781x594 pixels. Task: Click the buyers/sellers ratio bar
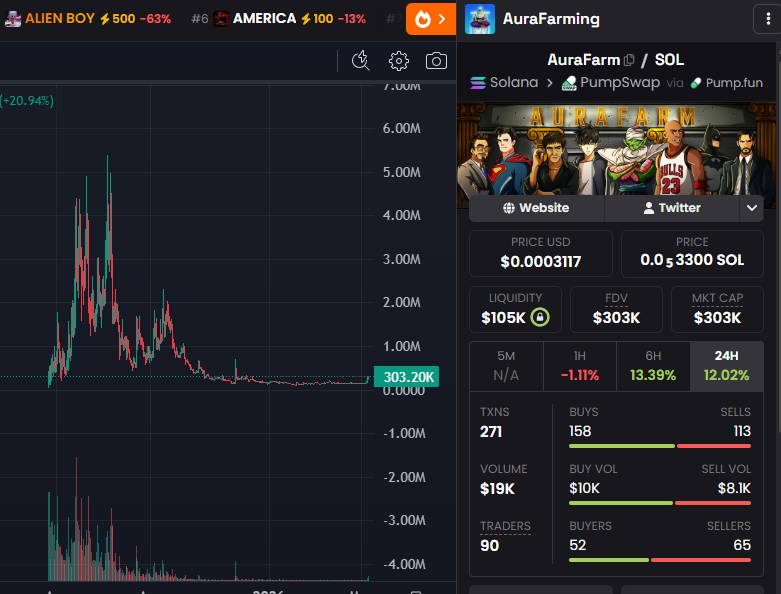coord(659,560)
